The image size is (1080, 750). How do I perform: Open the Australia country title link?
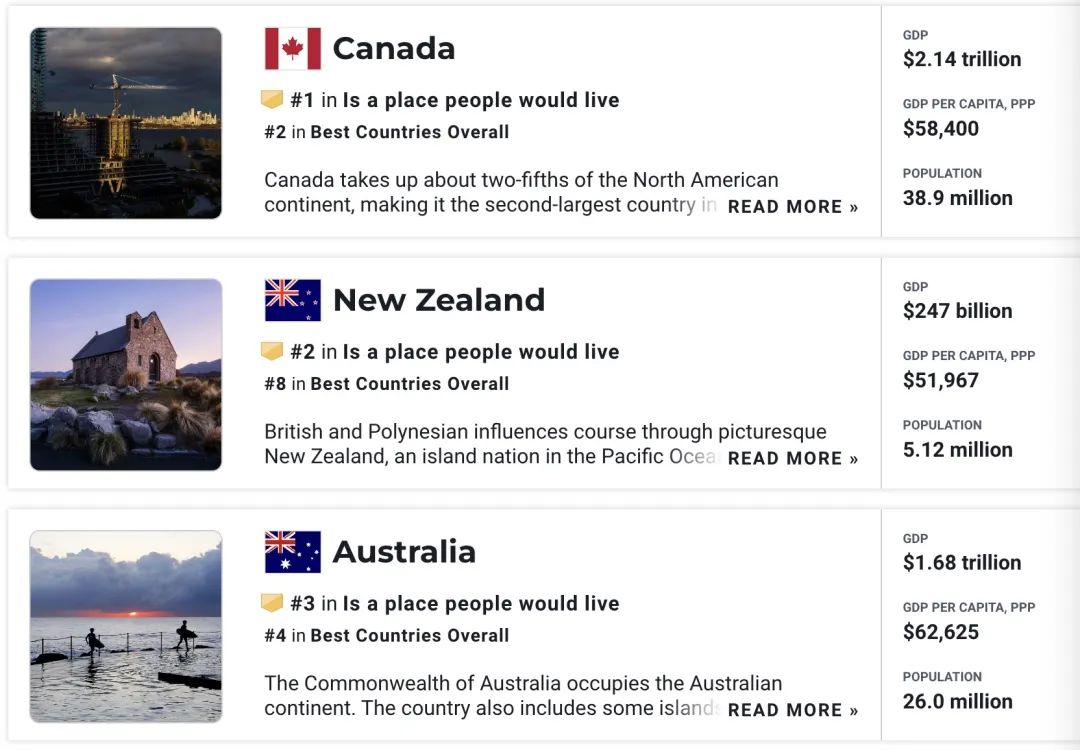[404, 552]
